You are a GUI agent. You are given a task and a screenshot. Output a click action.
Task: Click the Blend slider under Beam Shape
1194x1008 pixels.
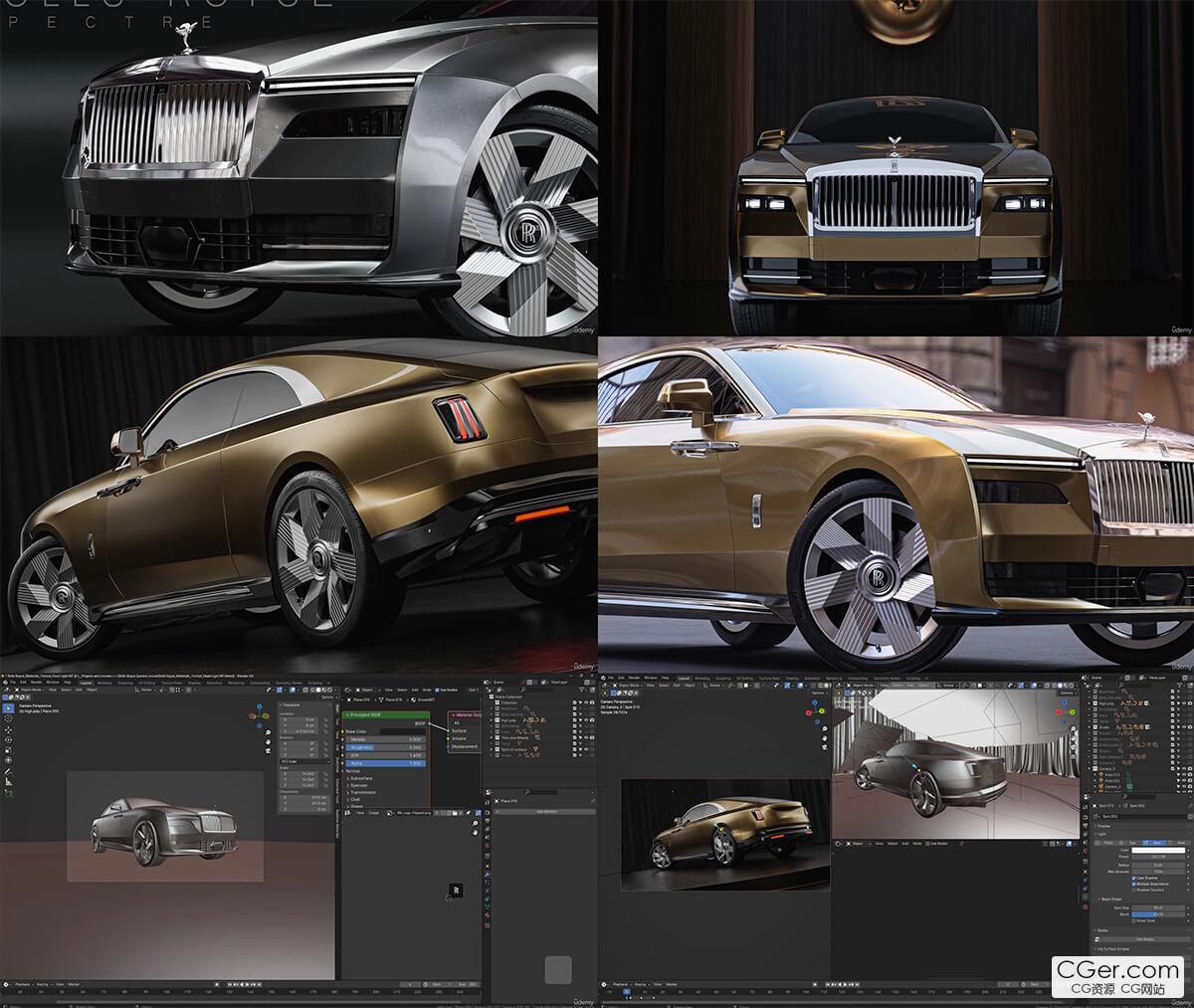tap(1160, 914)
